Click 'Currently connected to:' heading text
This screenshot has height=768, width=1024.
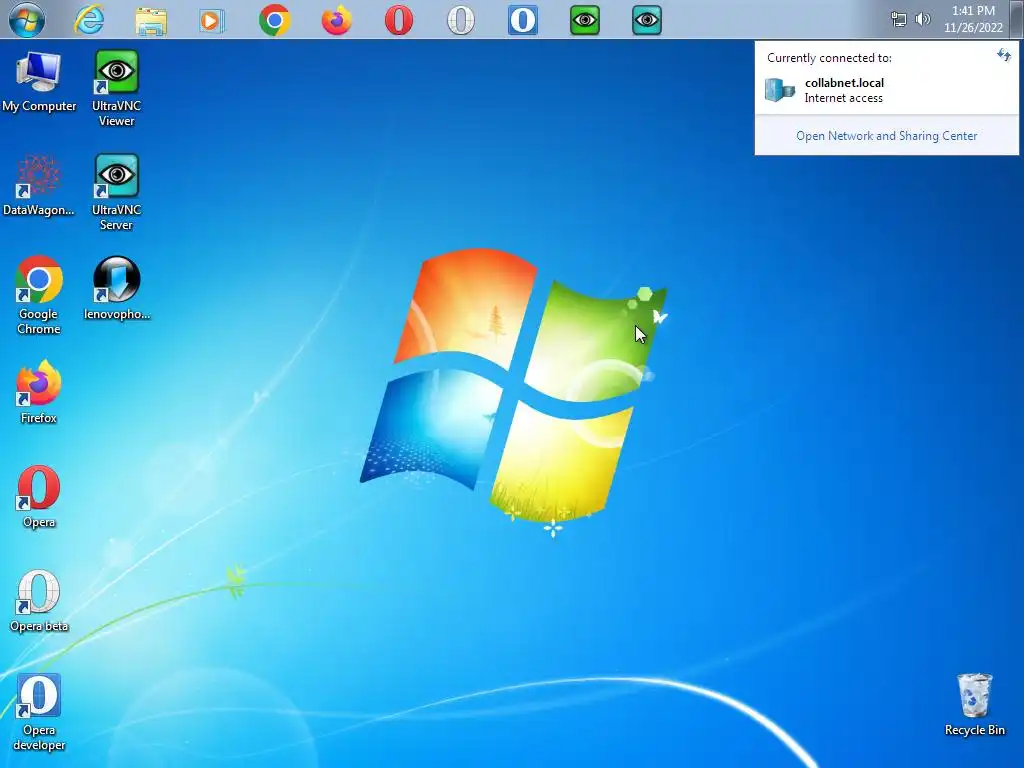coord(829,58)
